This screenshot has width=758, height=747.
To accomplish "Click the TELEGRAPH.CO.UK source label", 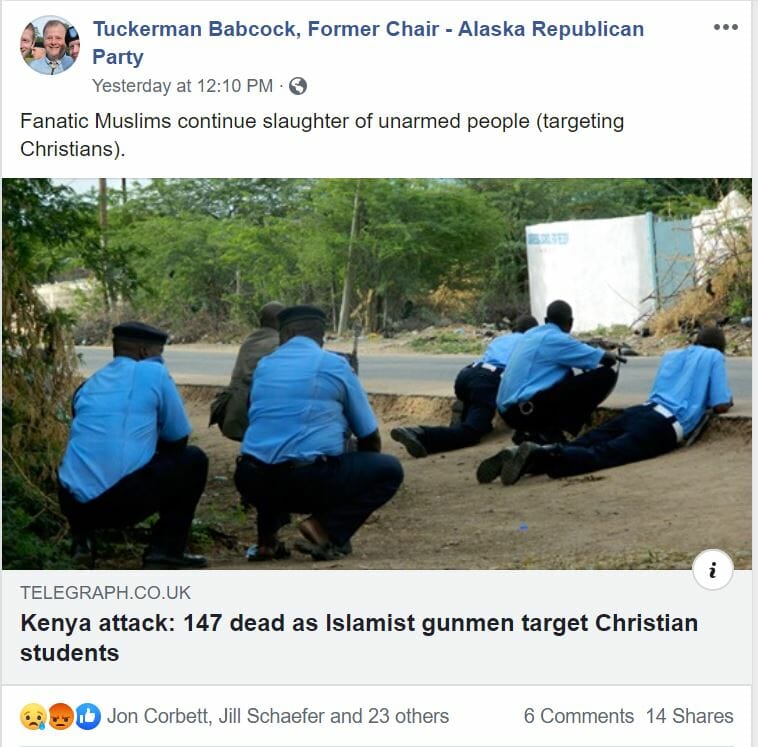I will click(x=105, y=593).
